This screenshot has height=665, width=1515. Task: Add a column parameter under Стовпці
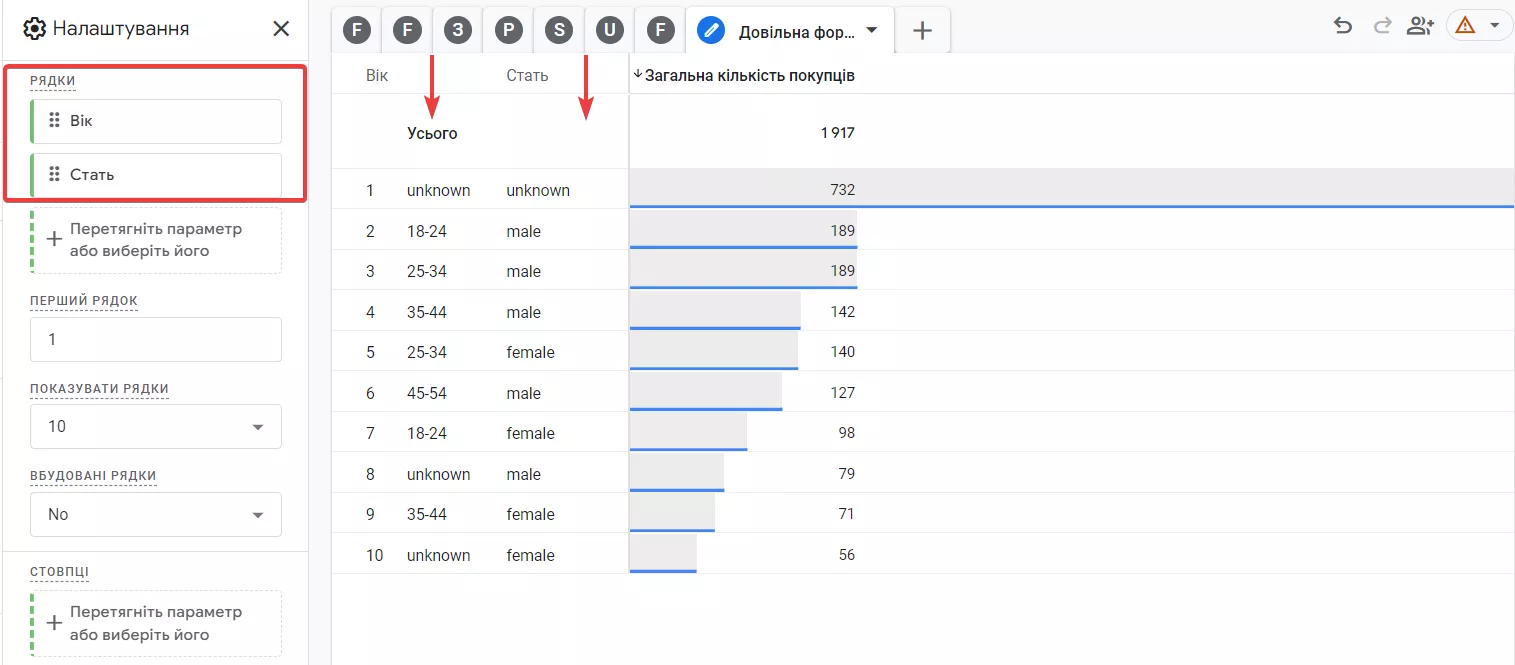156,623
